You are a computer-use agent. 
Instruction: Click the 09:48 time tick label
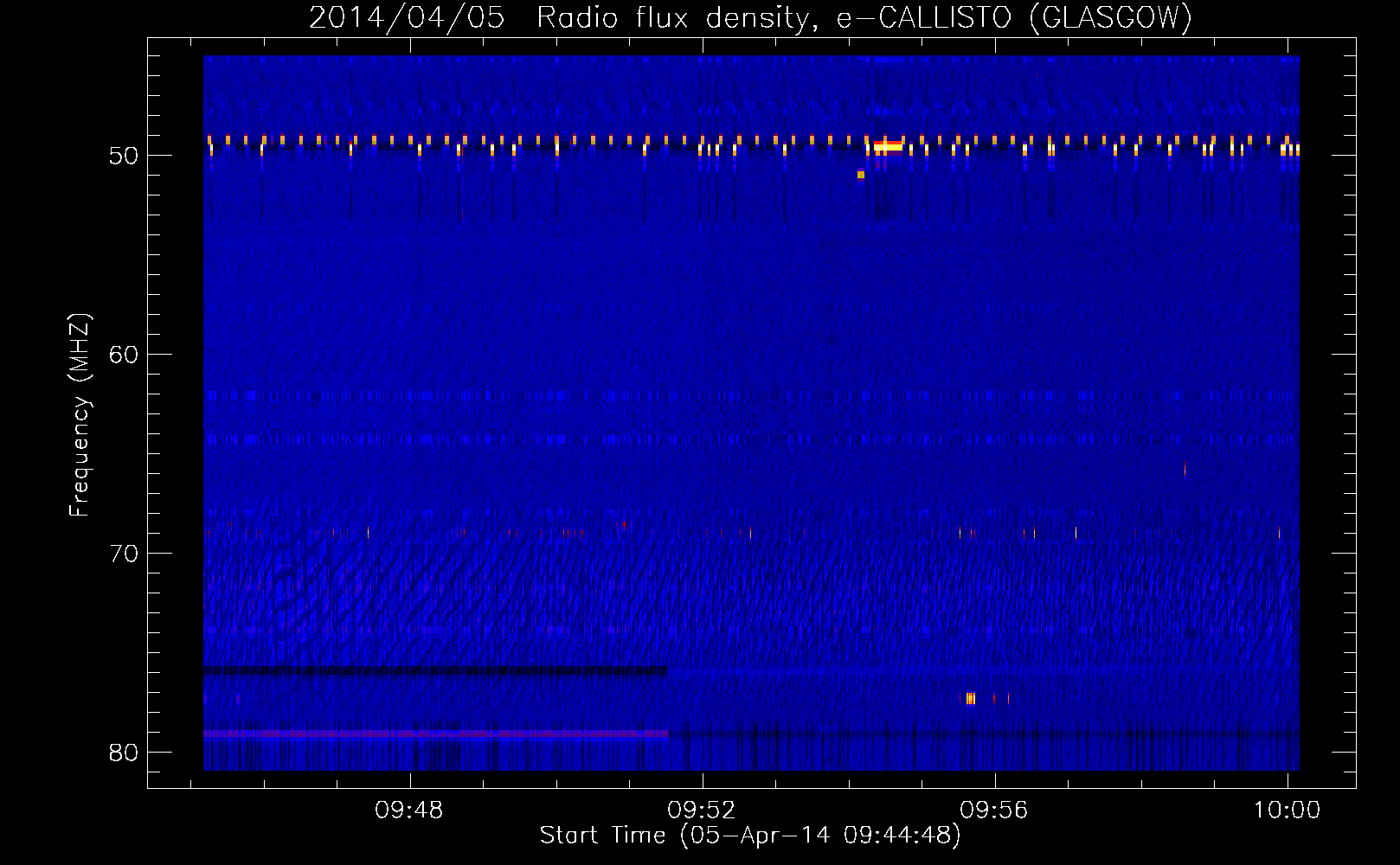(408, 811)
